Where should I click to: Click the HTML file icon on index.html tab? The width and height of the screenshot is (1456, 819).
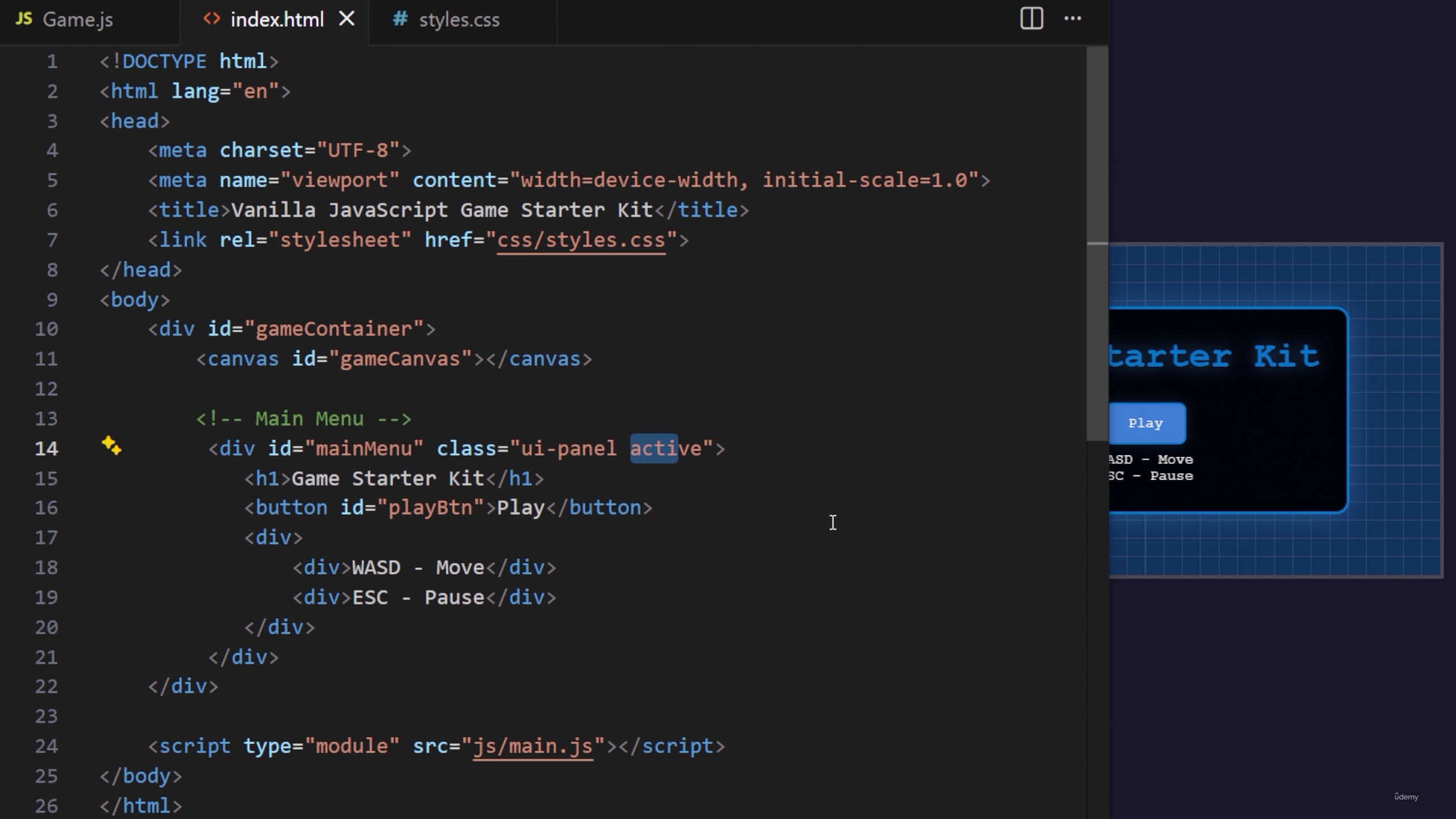[x=212, y=19]
